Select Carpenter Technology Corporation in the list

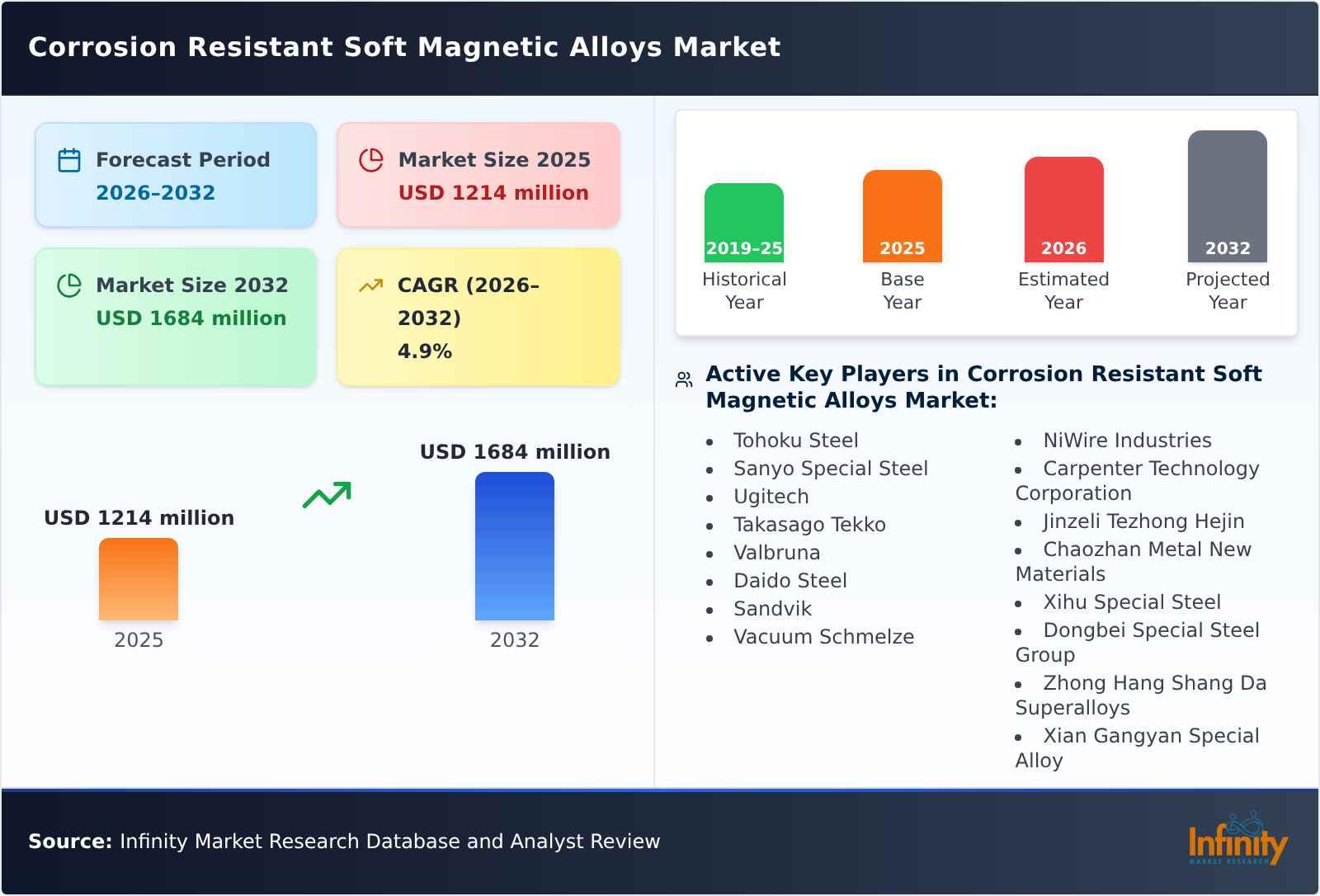pyautogui.click(x=1138, y=480)
